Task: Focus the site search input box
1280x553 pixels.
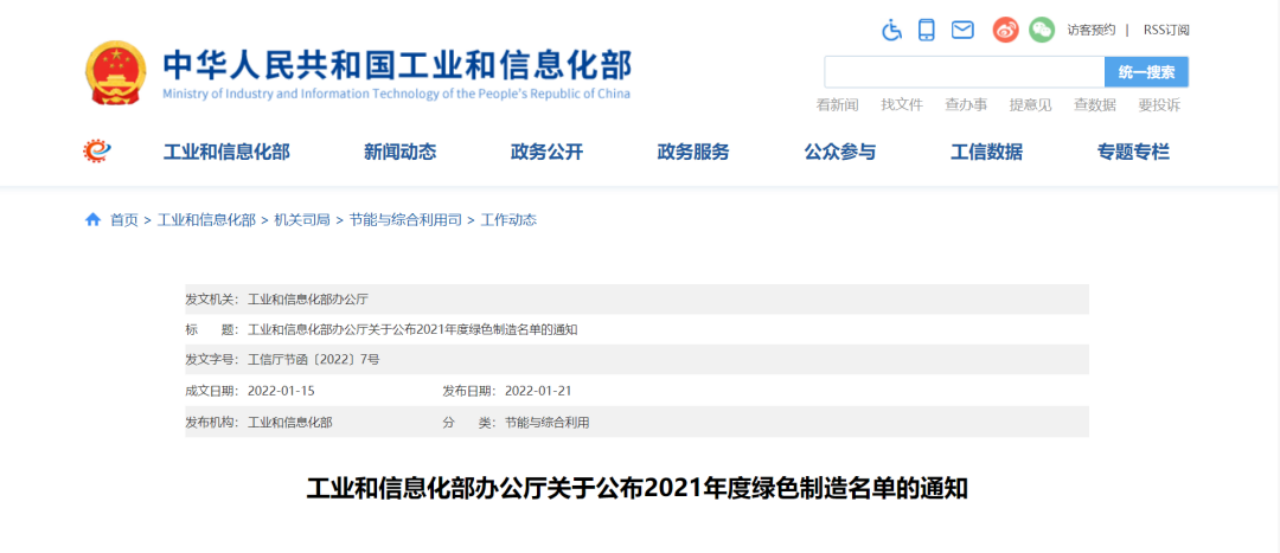Action: click(964, 72)
